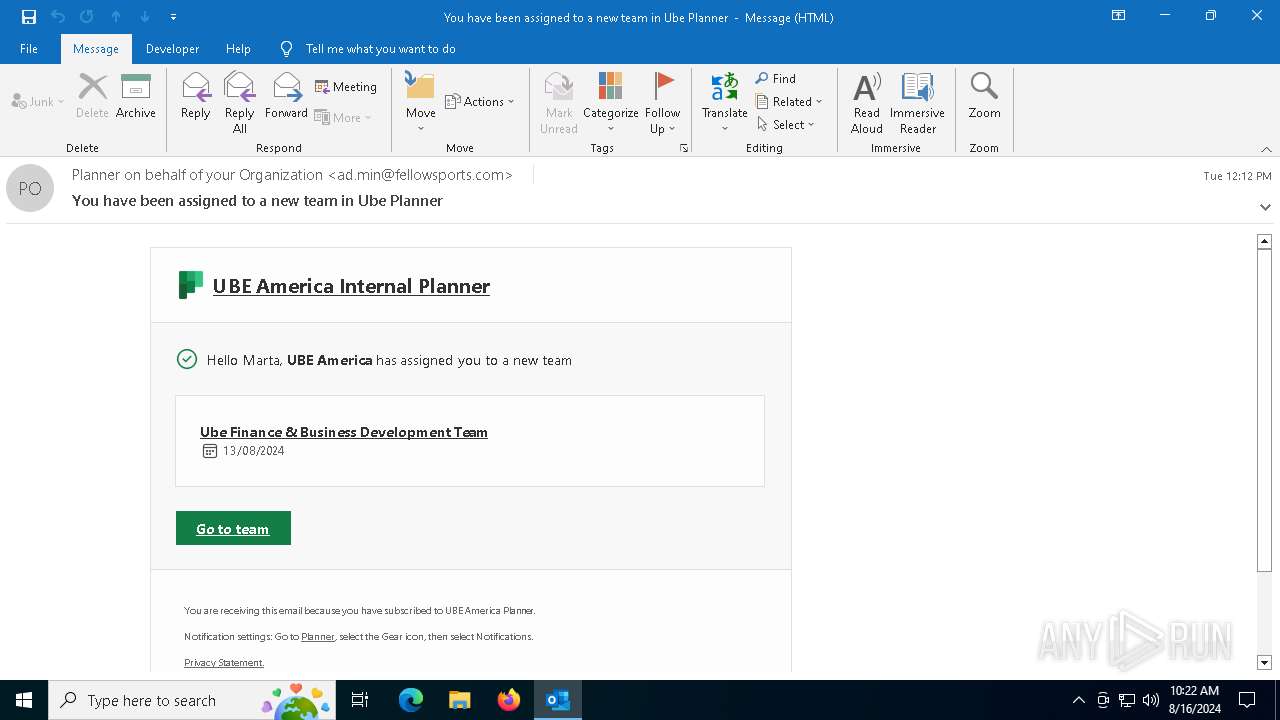The height and width of the screenshot is (720, 1280).
Task: Open the Action Center notifications icon
Action: pos(1247,700)
